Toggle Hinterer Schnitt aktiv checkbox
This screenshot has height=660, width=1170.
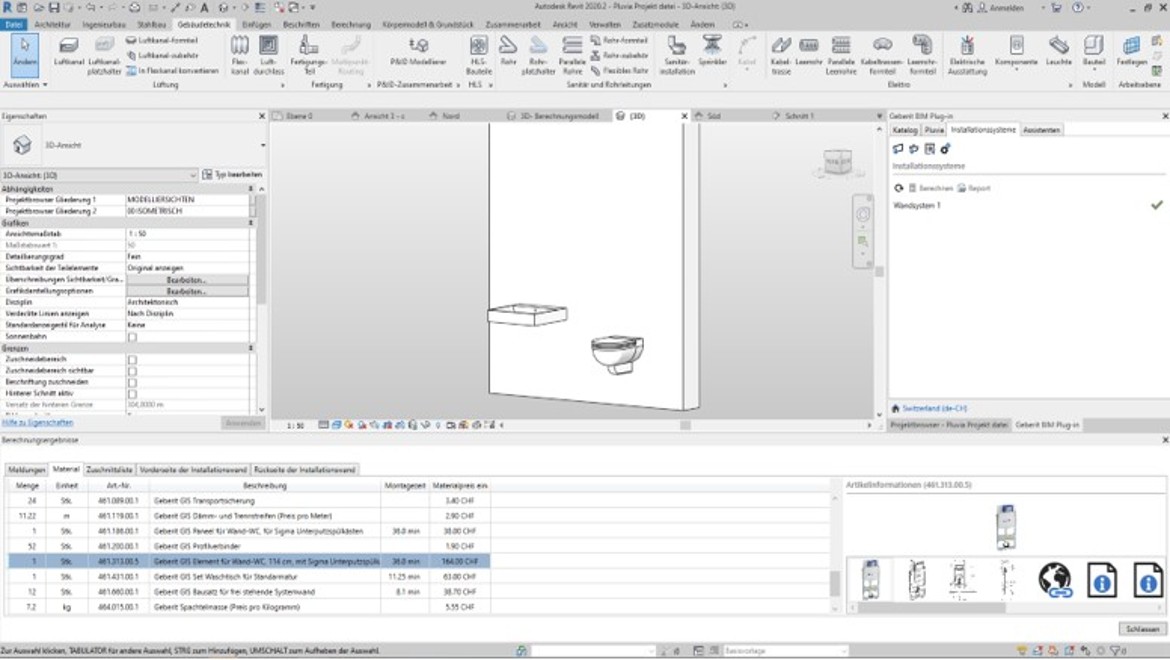click(x=132, y=394)
